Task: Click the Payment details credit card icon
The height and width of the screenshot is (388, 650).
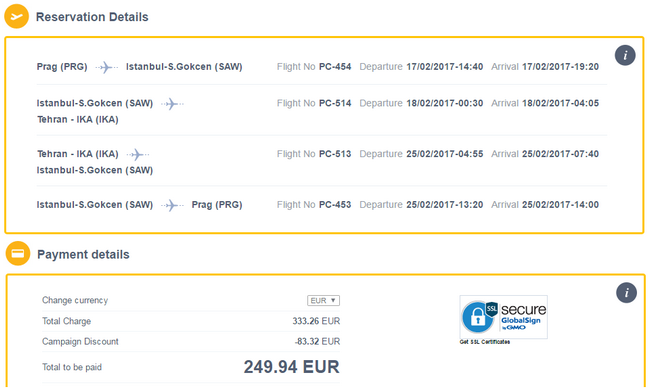Action: (x=17, y=253)
